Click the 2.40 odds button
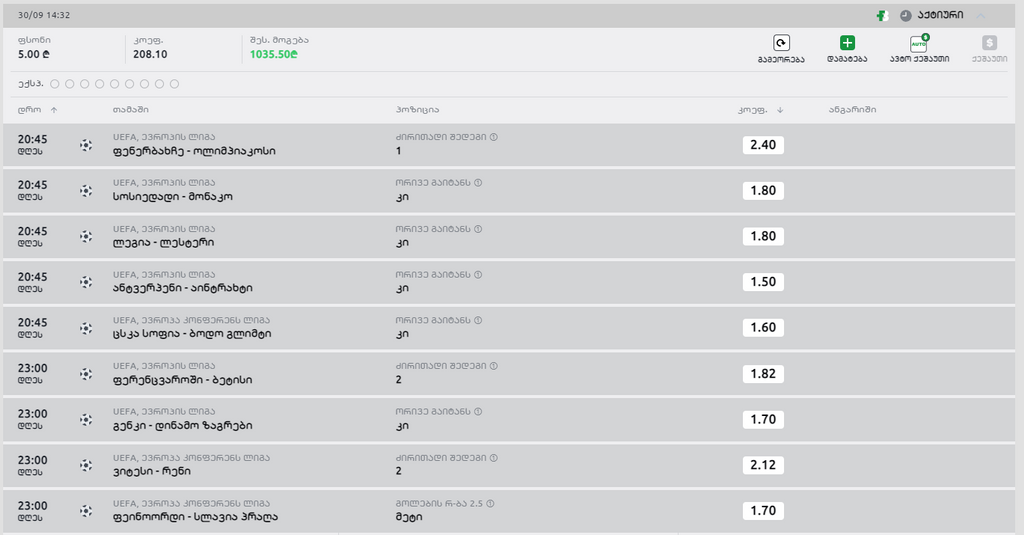Viewport: 1024px width, 535px height. 763,145
